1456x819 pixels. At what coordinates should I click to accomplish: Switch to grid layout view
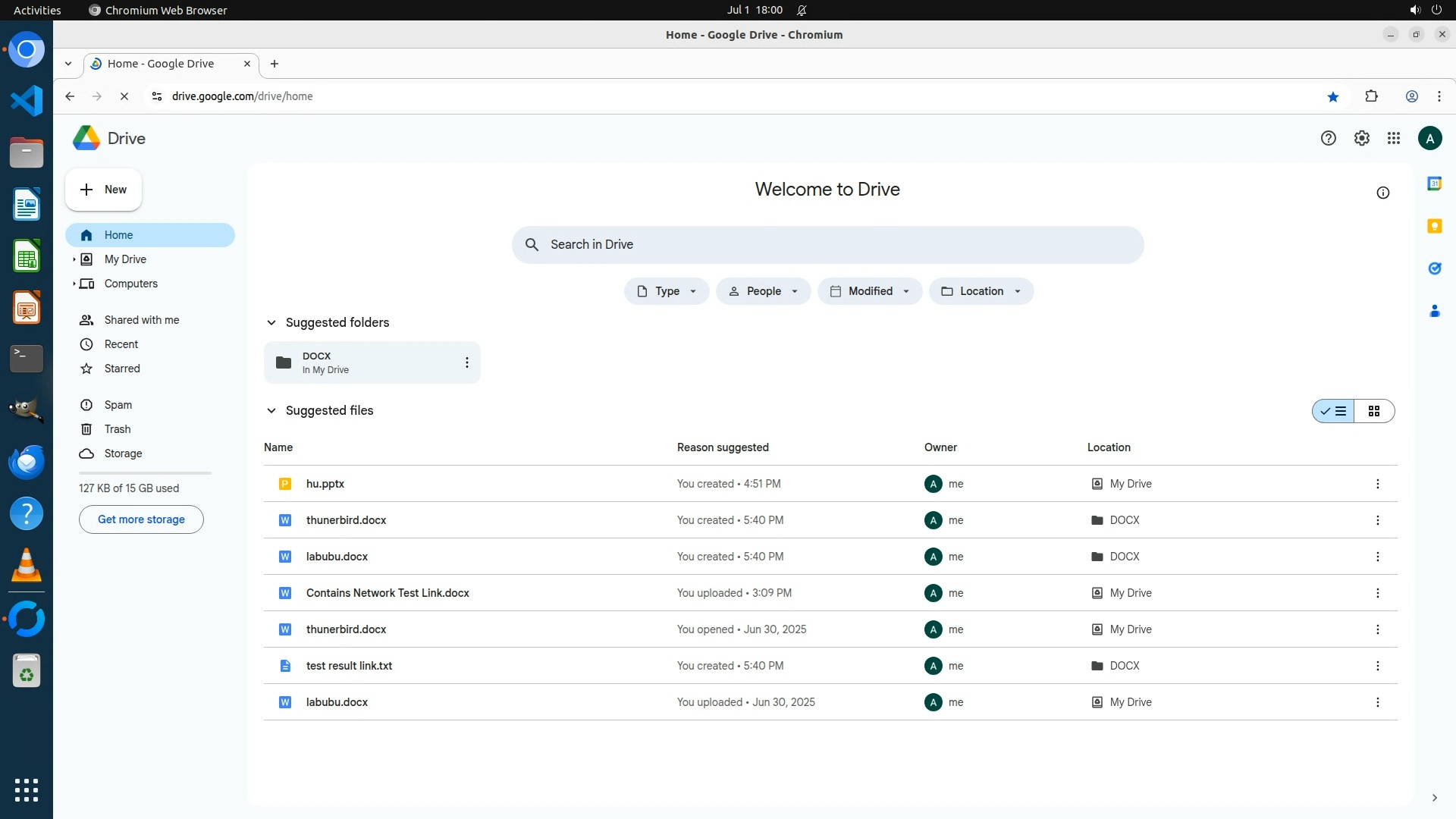pos(1373,411)
